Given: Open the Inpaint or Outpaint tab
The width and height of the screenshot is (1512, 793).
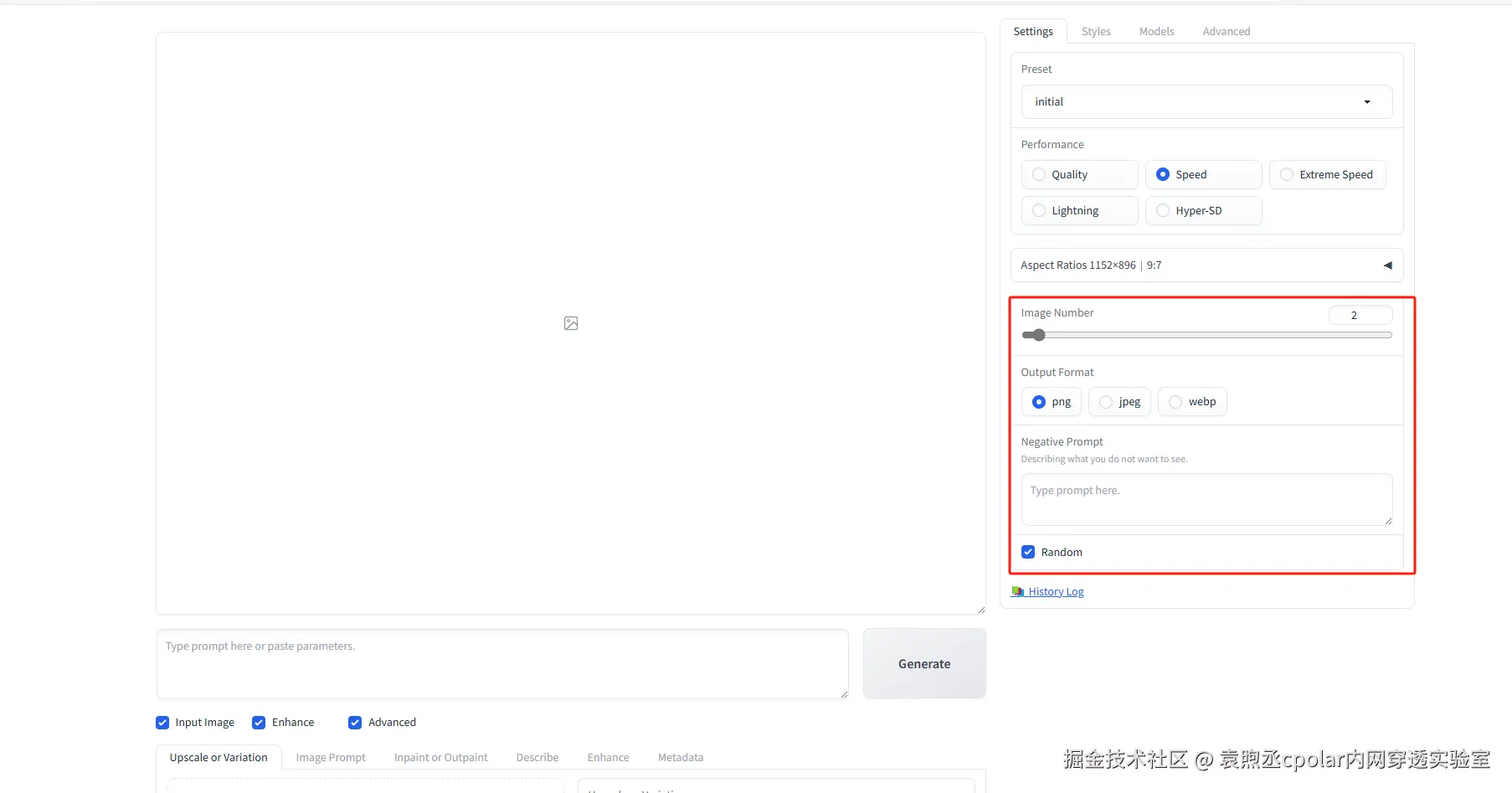Looking at the screenshot, I should pos(441,758).
